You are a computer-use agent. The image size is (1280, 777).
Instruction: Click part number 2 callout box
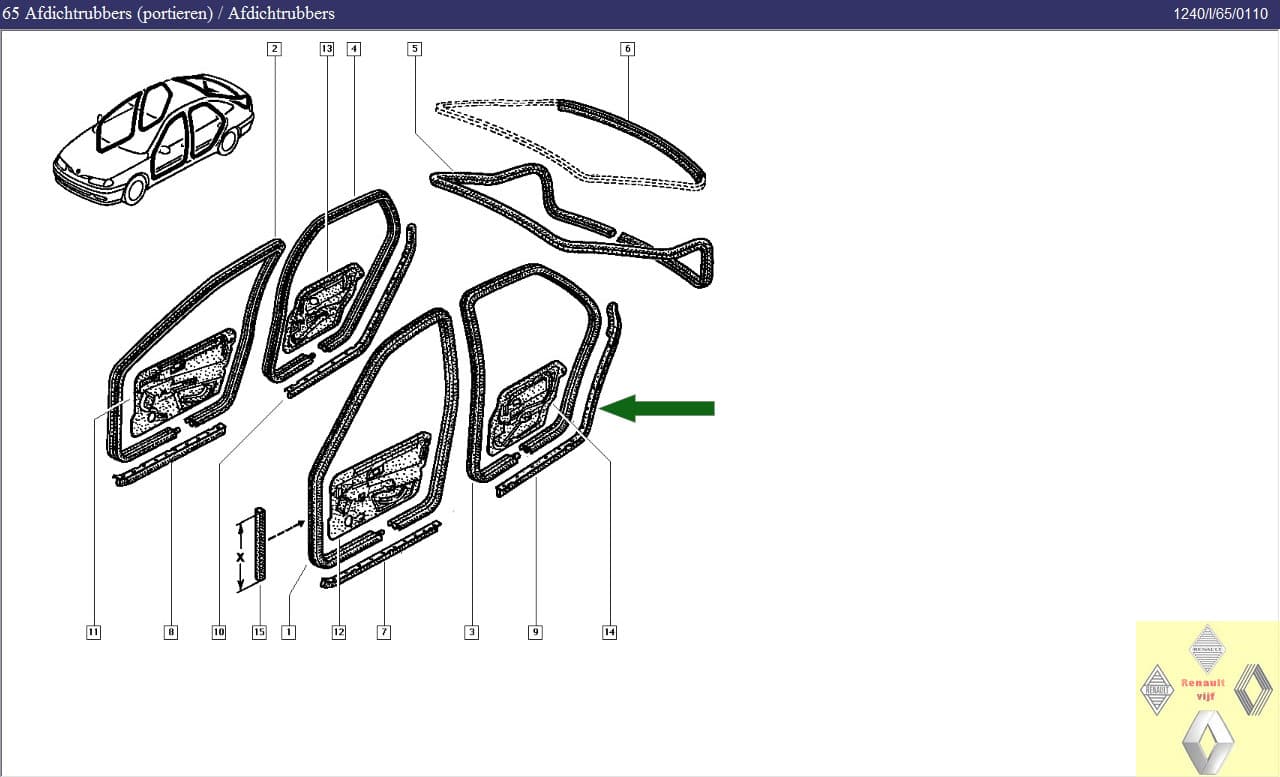click(x=274, y=48)
